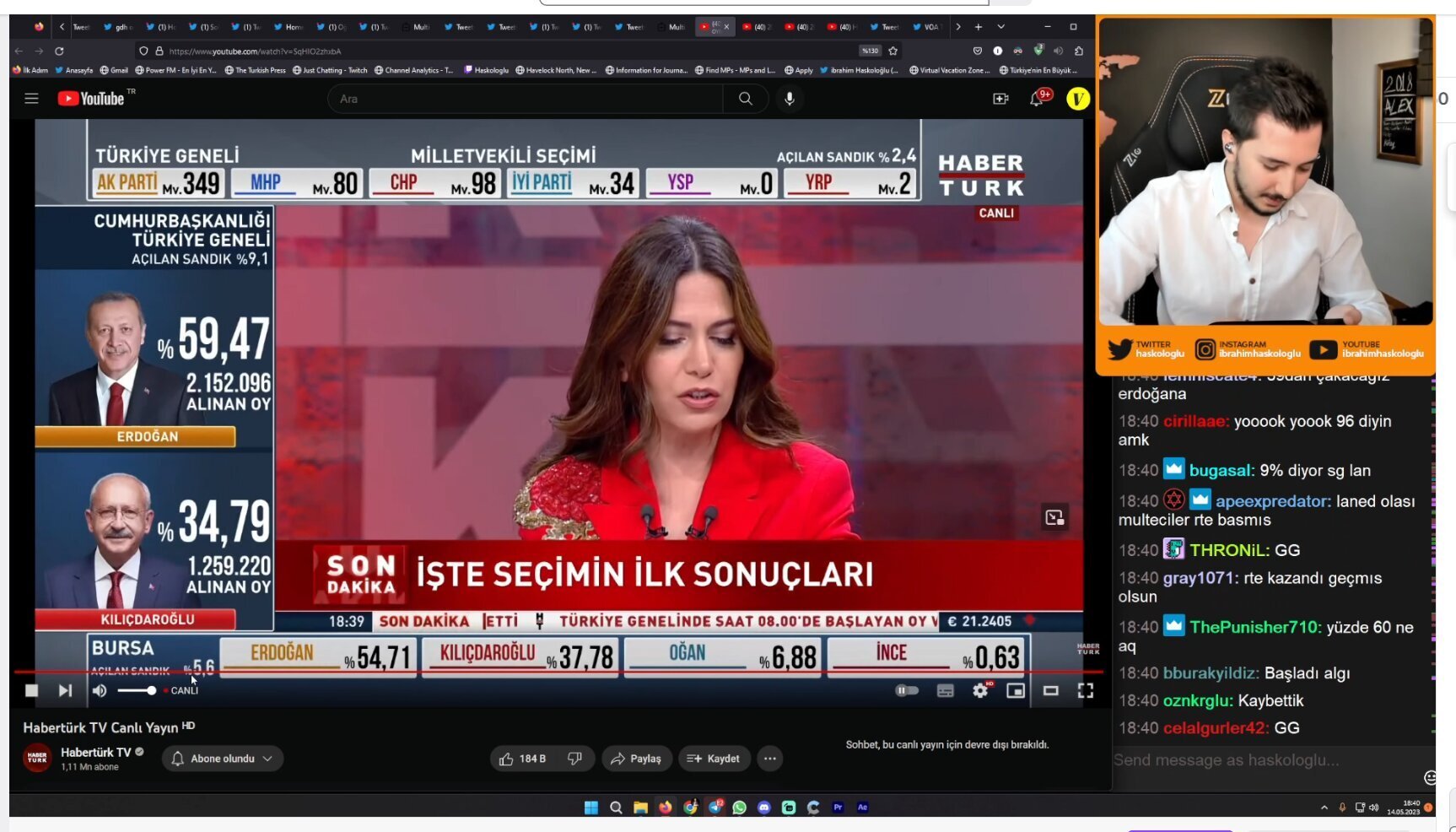
Task: Open a new browser tab
Action: (x=979, y=27)
